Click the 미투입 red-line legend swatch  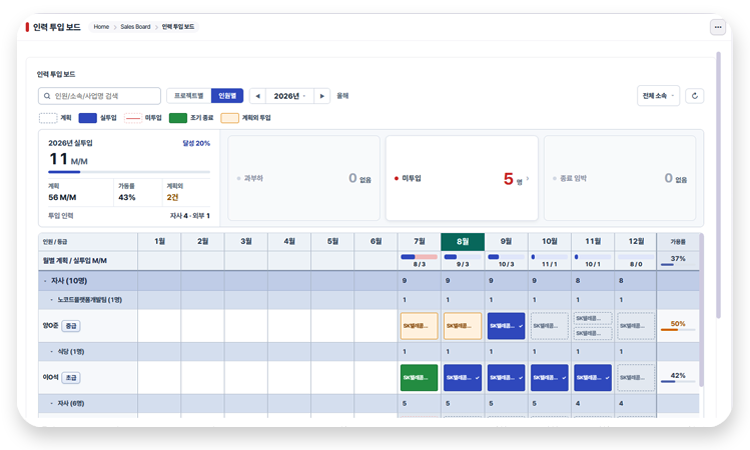pos(133,118)
